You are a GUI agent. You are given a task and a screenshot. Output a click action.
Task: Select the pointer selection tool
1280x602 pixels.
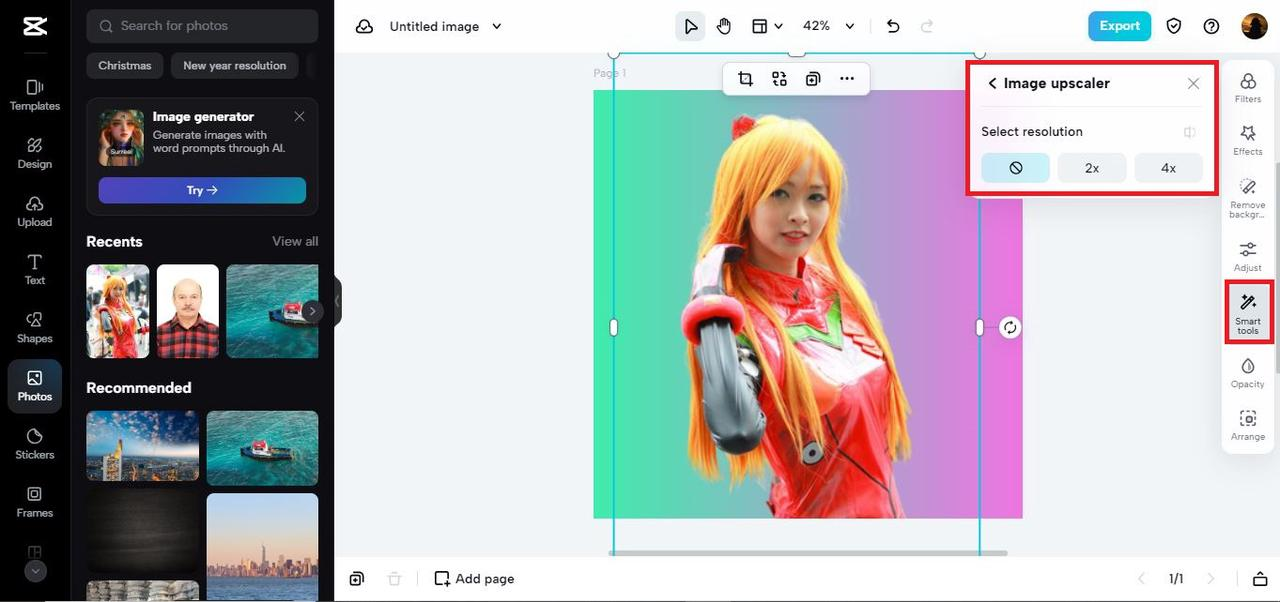click(x=690, y=26)
